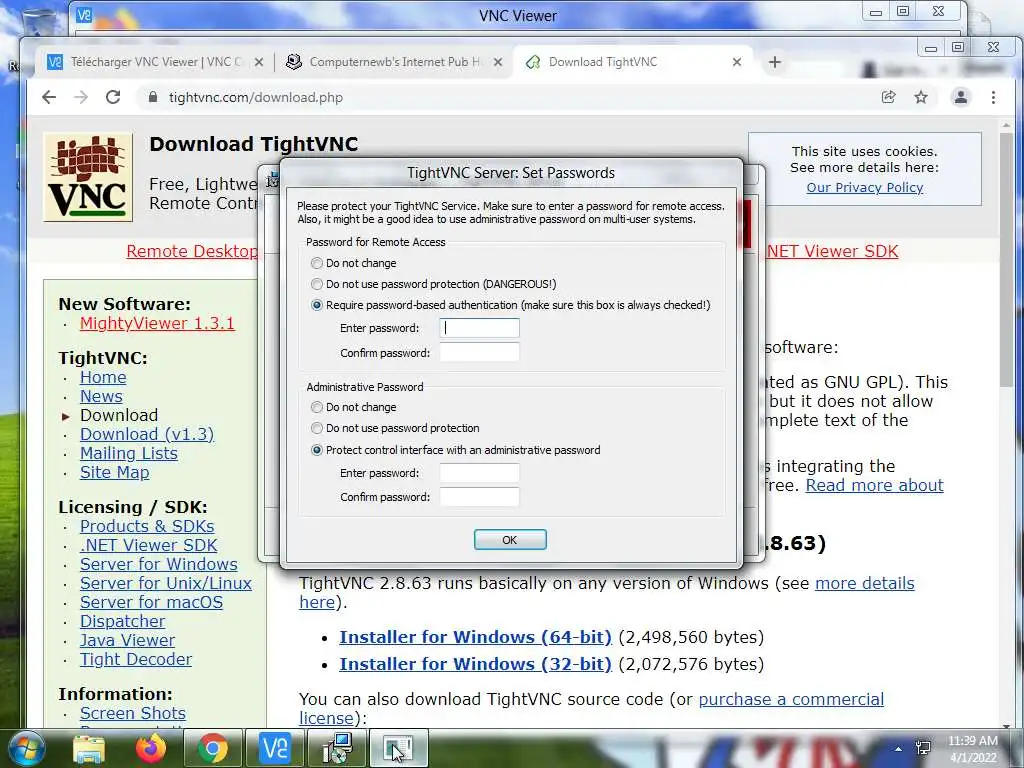Open MightyViewer 1.3.1 link
Viewport: 1024px width, 768px height.
[x=157, y=323]
